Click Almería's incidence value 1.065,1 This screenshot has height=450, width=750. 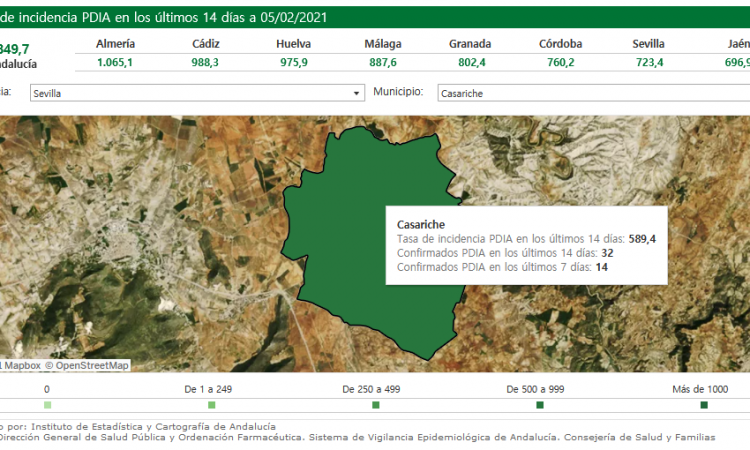(115, 62)
